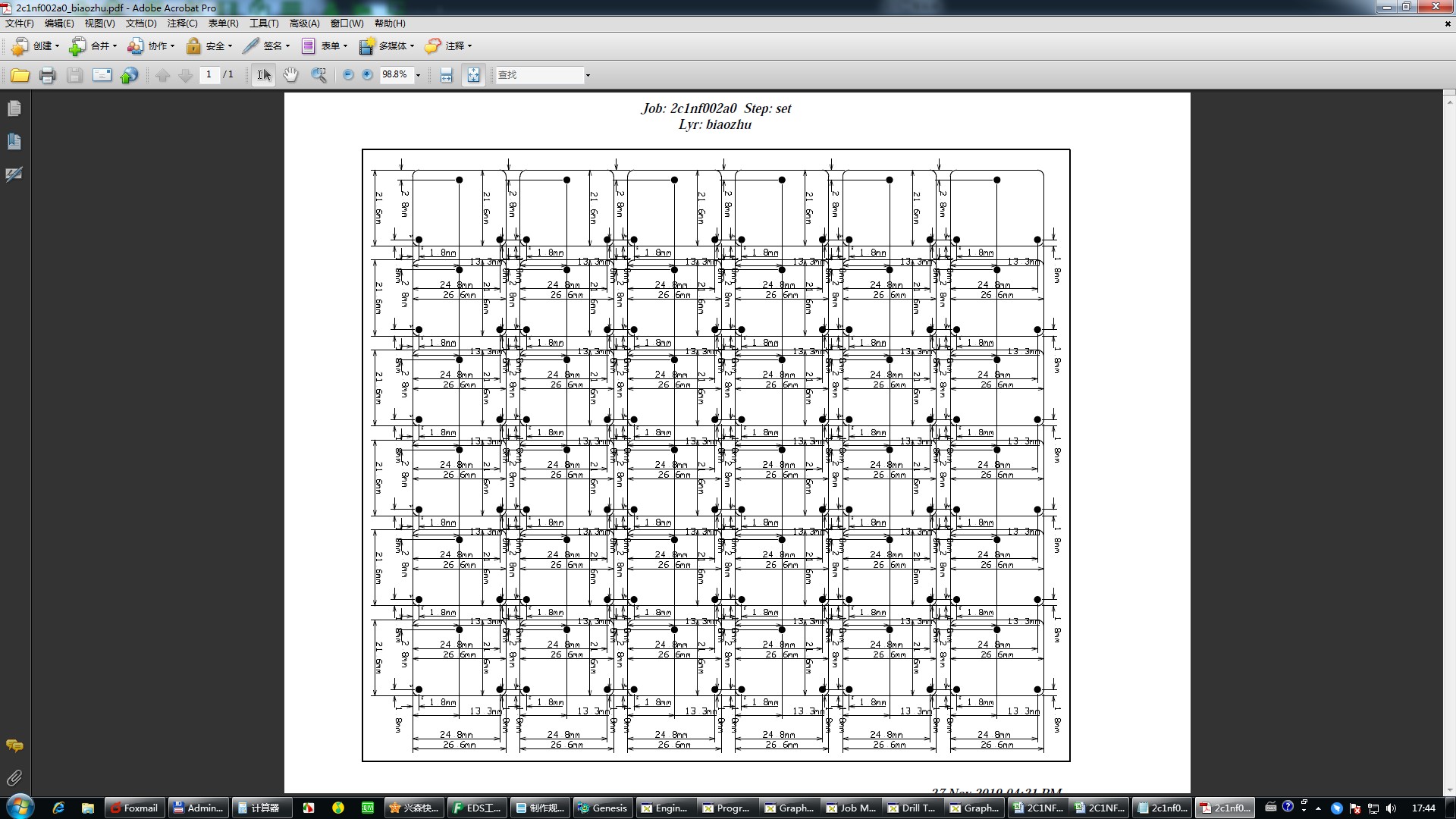
Task: Click the 查找 search input field
Action: point(538,75)
